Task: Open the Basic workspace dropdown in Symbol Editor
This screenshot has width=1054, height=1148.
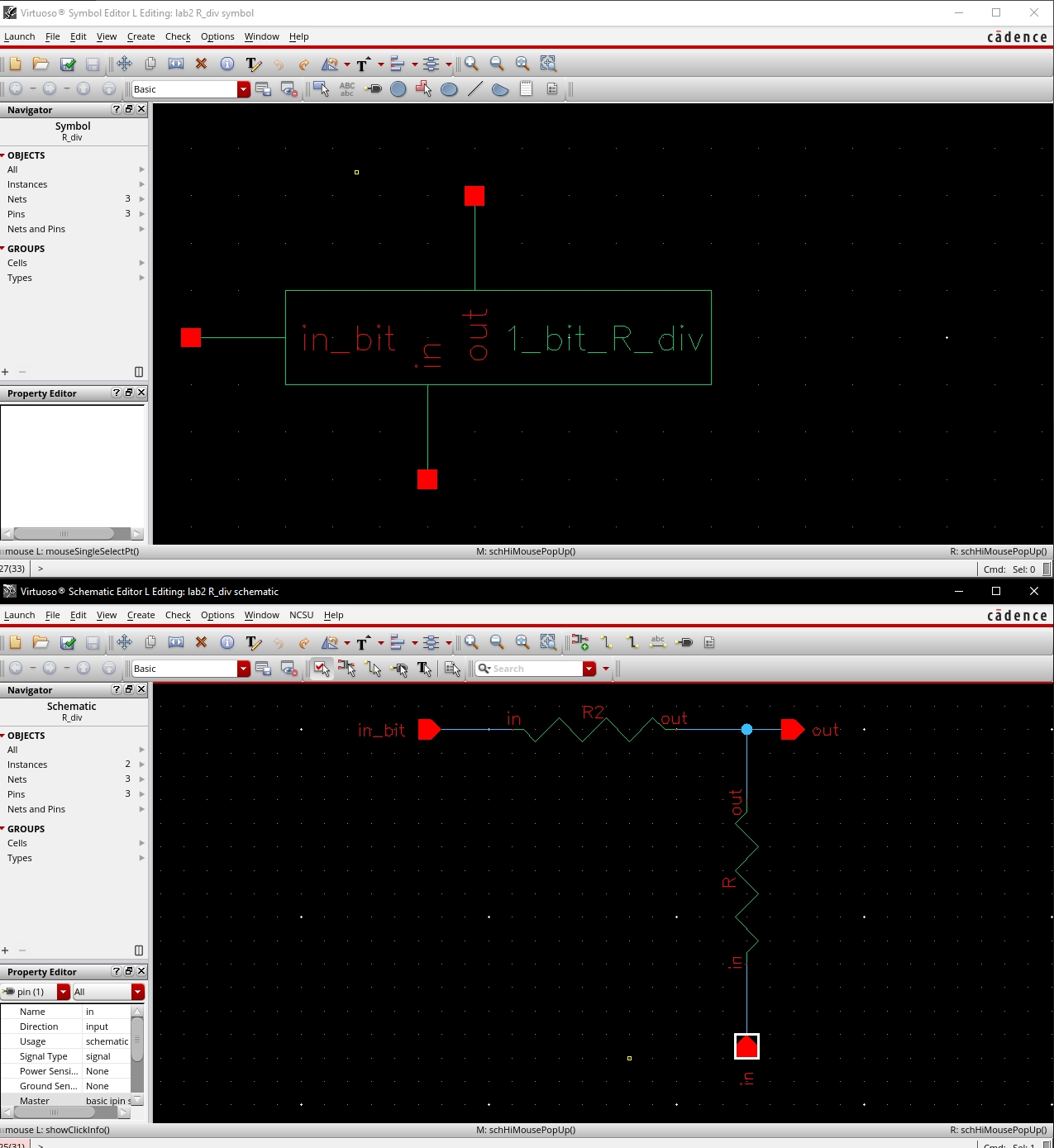Action: pyautogui.click(x=243, y=89)
